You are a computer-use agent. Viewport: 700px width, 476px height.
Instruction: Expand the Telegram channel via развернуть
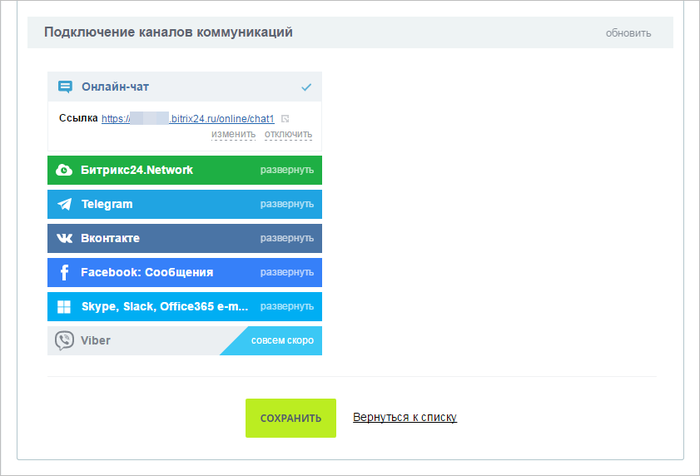287,204
